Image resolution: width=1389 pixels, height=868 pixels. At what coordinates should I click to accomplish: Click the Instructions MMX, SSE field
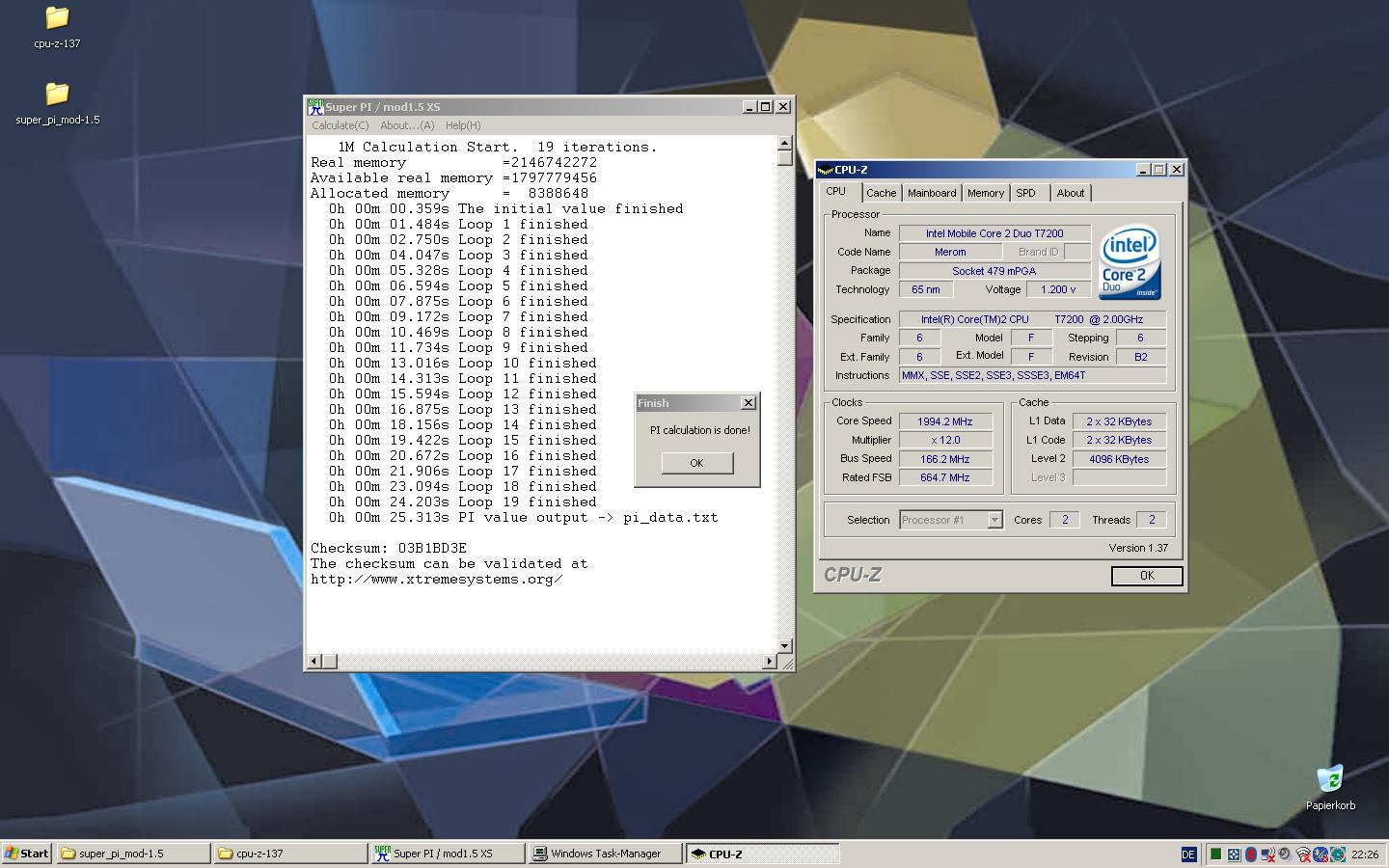(1032, 376)
